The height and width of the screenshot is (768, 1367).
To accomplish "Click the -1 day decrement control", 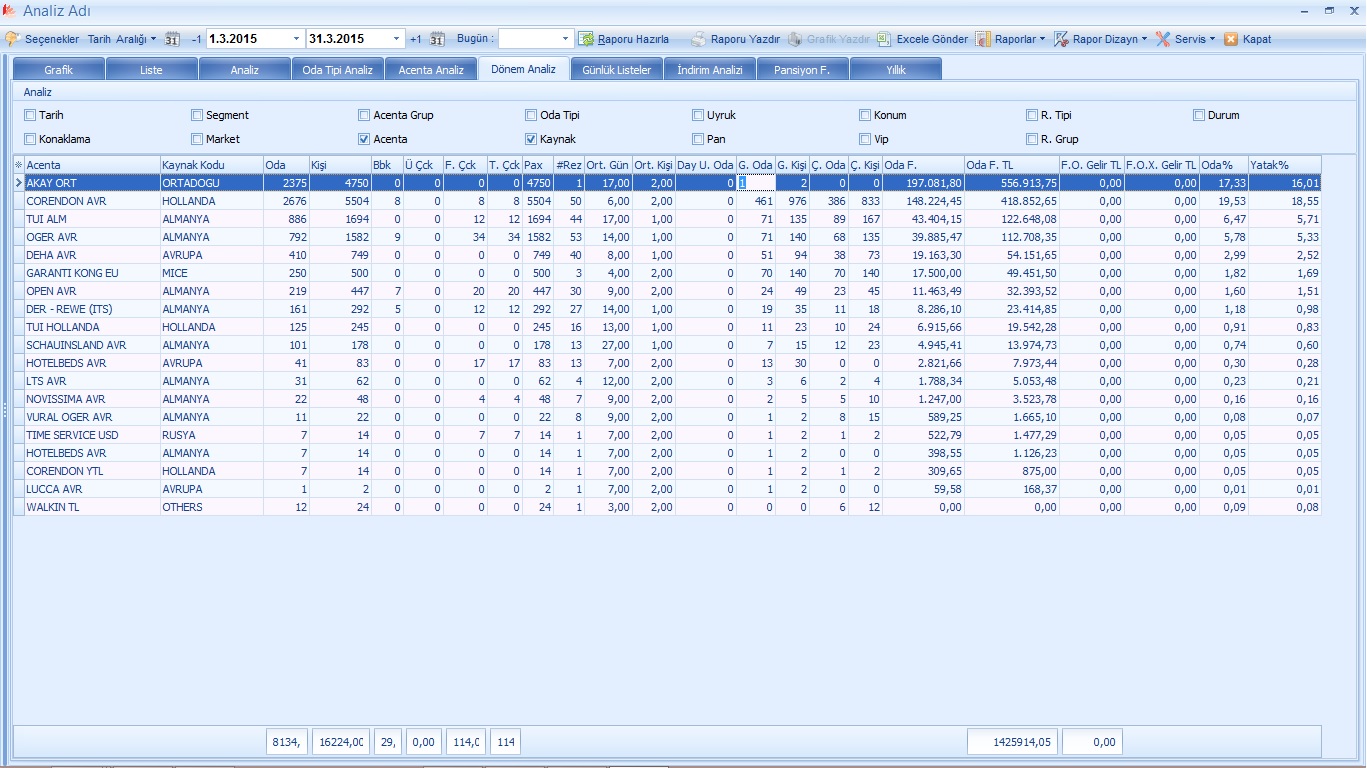I will pos(196,39).
